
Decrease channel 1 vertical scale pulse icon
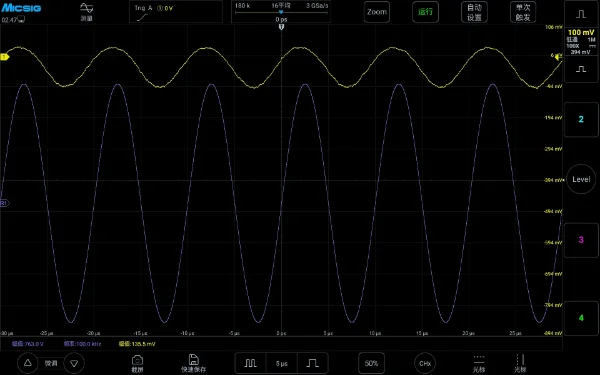[x=581, y=69]
